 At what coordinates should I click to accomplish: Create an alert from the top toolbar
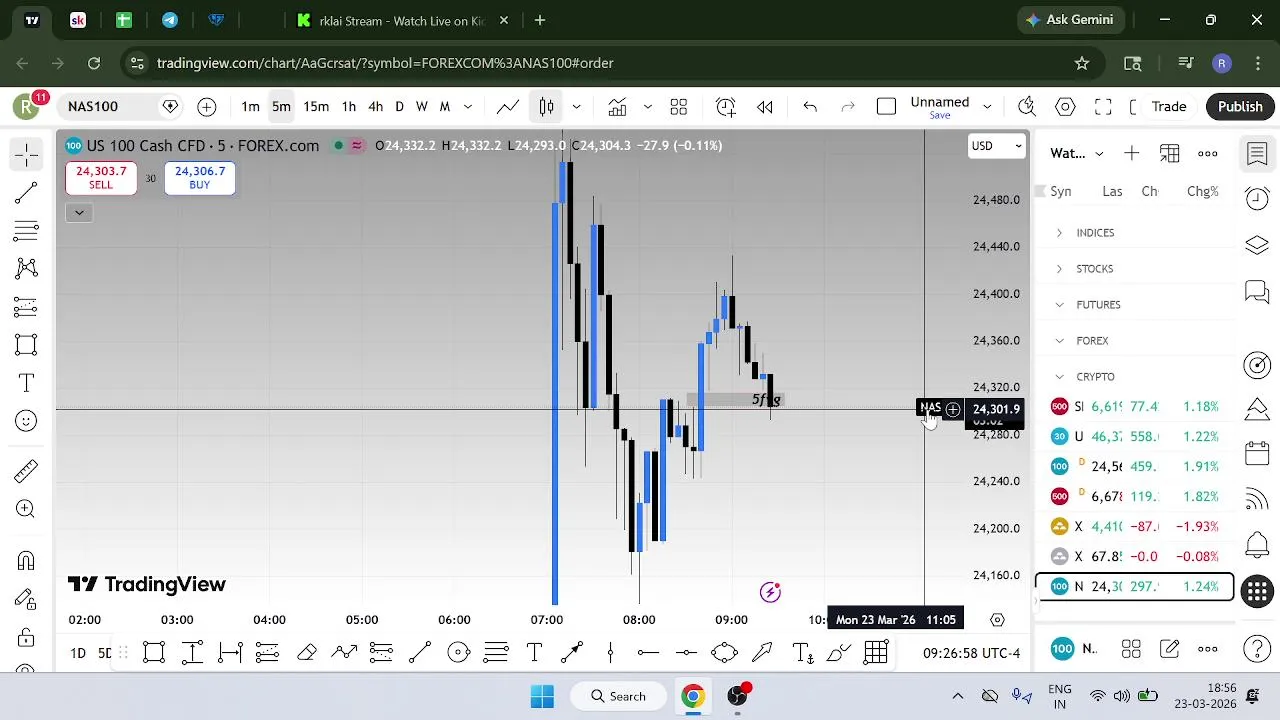click(726, 107)
